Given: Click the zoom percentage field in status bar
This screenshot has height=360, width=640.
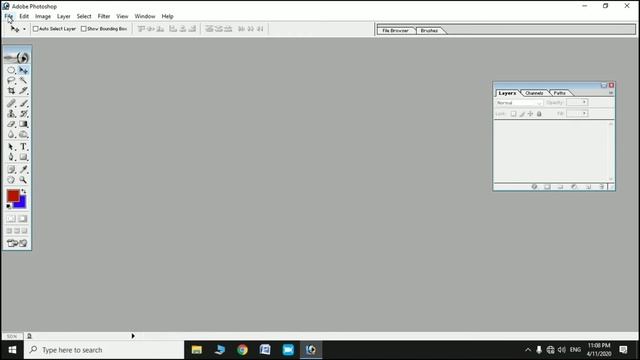Looking at the screenshot, I should pos(11,336).
